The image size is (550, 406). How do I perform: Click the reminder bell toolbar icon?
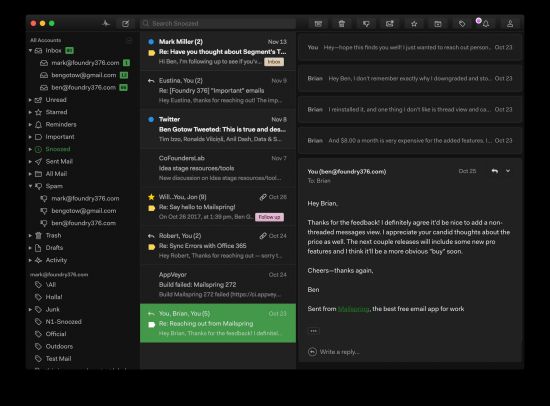485,24
